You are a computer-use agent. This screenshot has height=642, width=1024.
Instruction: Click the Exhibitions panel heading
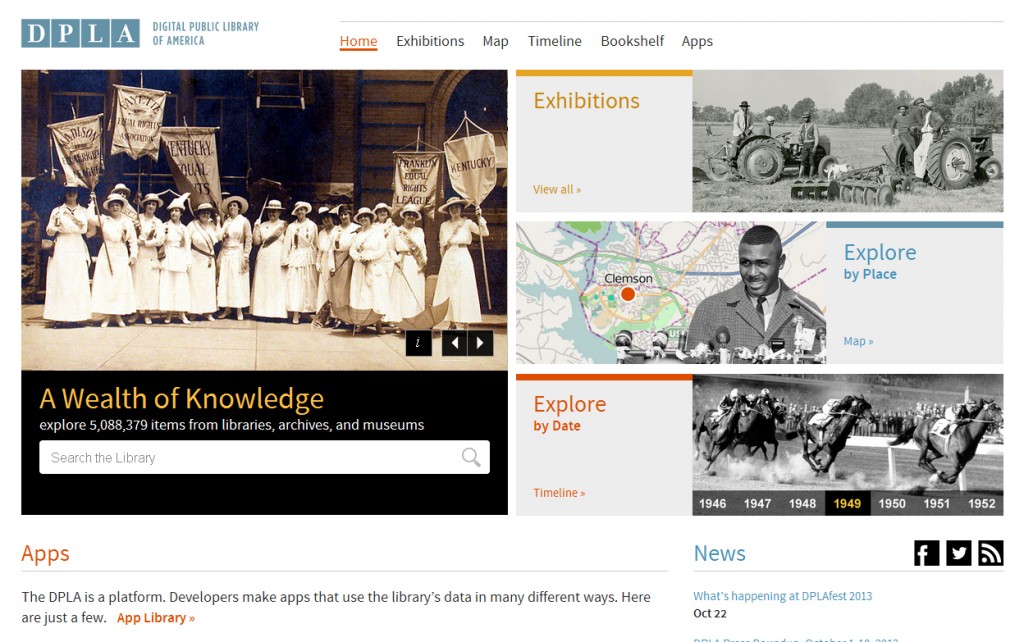(586, 101)
